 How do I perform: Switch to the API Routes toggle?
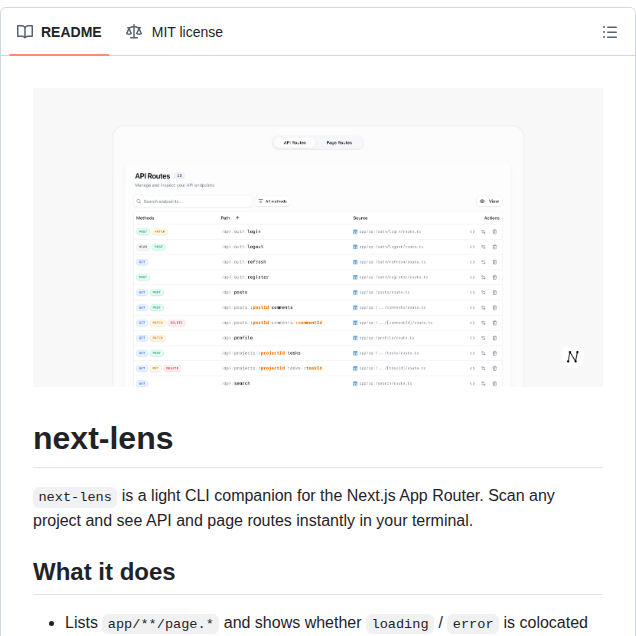294,143
